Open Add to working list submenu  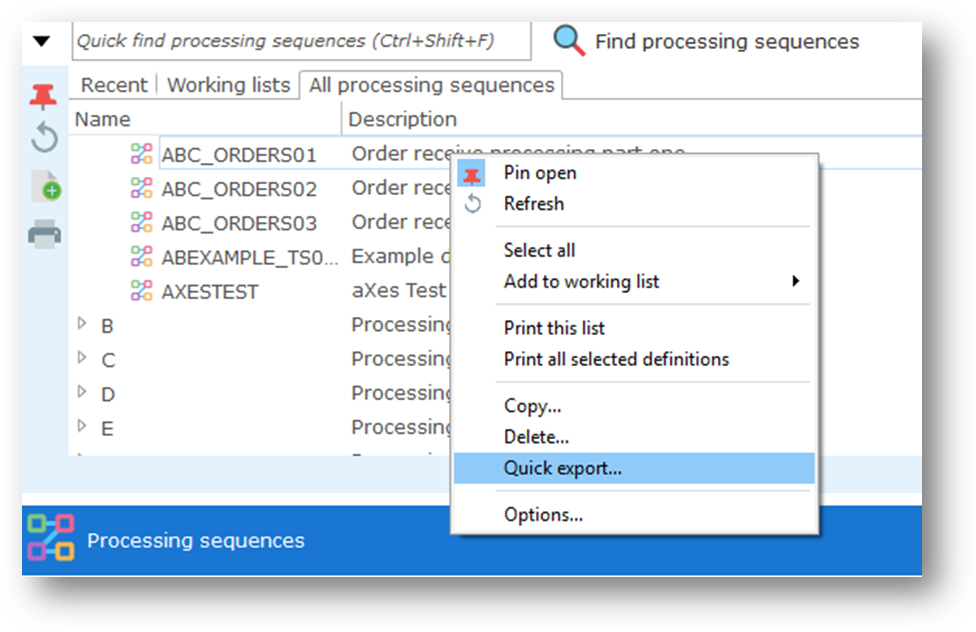pyautogui.click(x=581, y=281)
